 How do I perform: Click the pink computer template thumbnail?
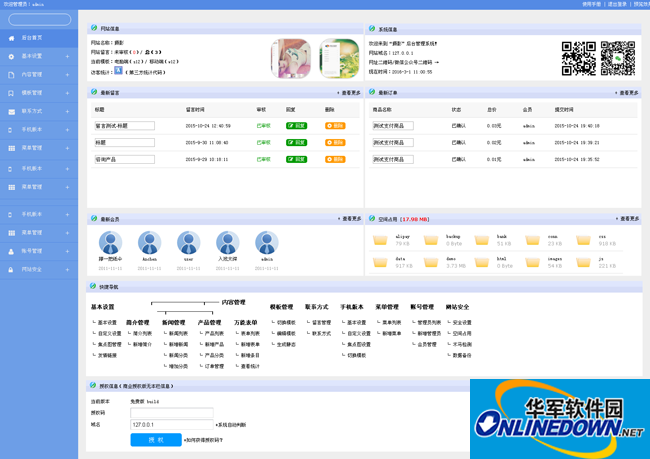pyautogui.click(x=291, y=58)
